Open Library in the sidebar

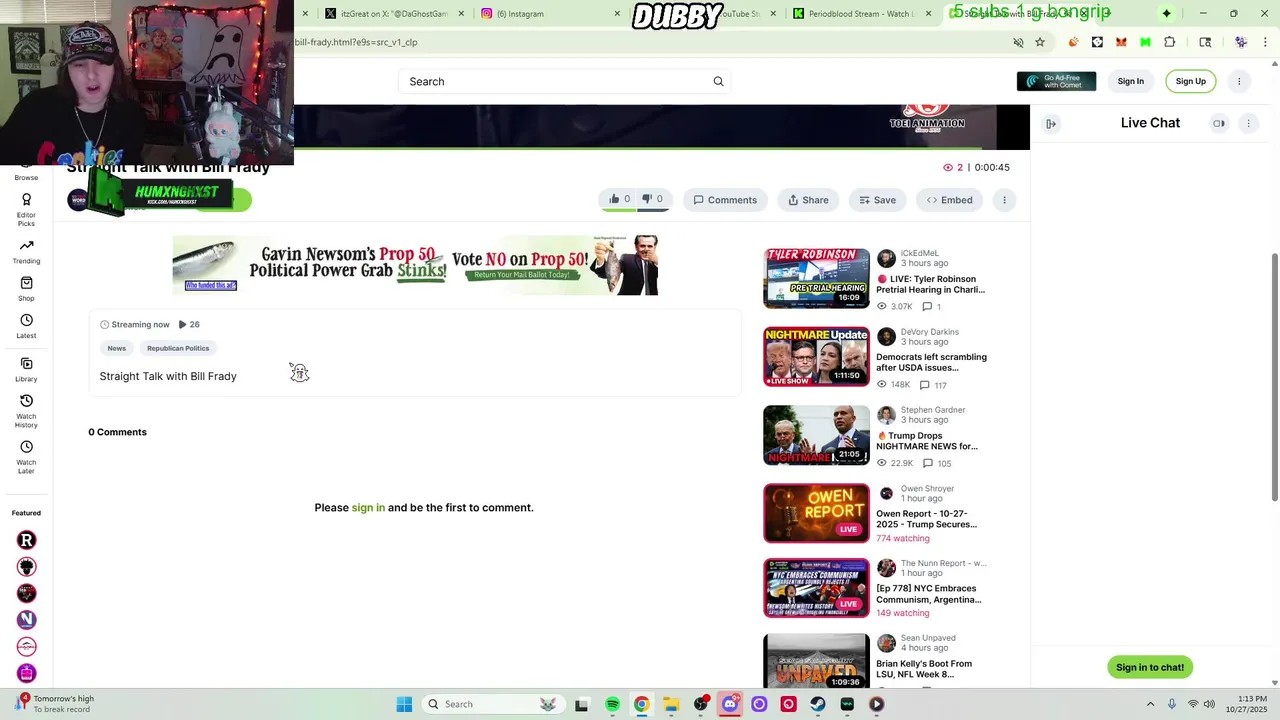coord(26,370)
